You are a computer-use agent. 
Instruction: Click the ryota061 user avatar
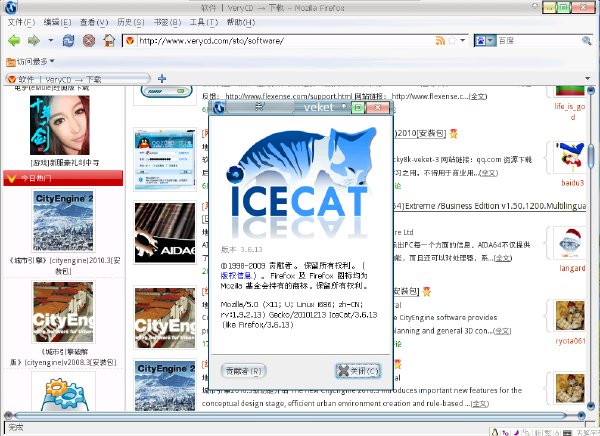[570, 315]
